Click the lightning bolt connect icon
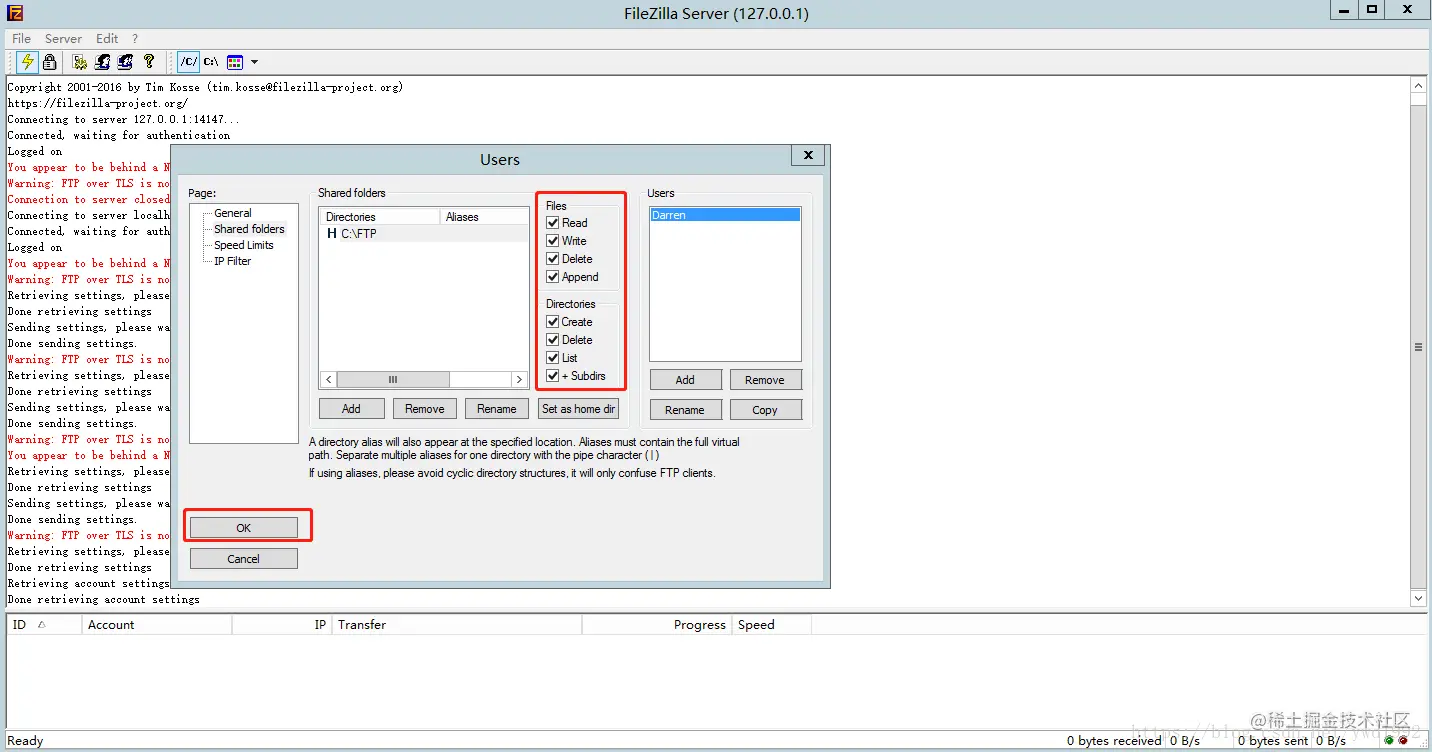 tap(27, 62)
